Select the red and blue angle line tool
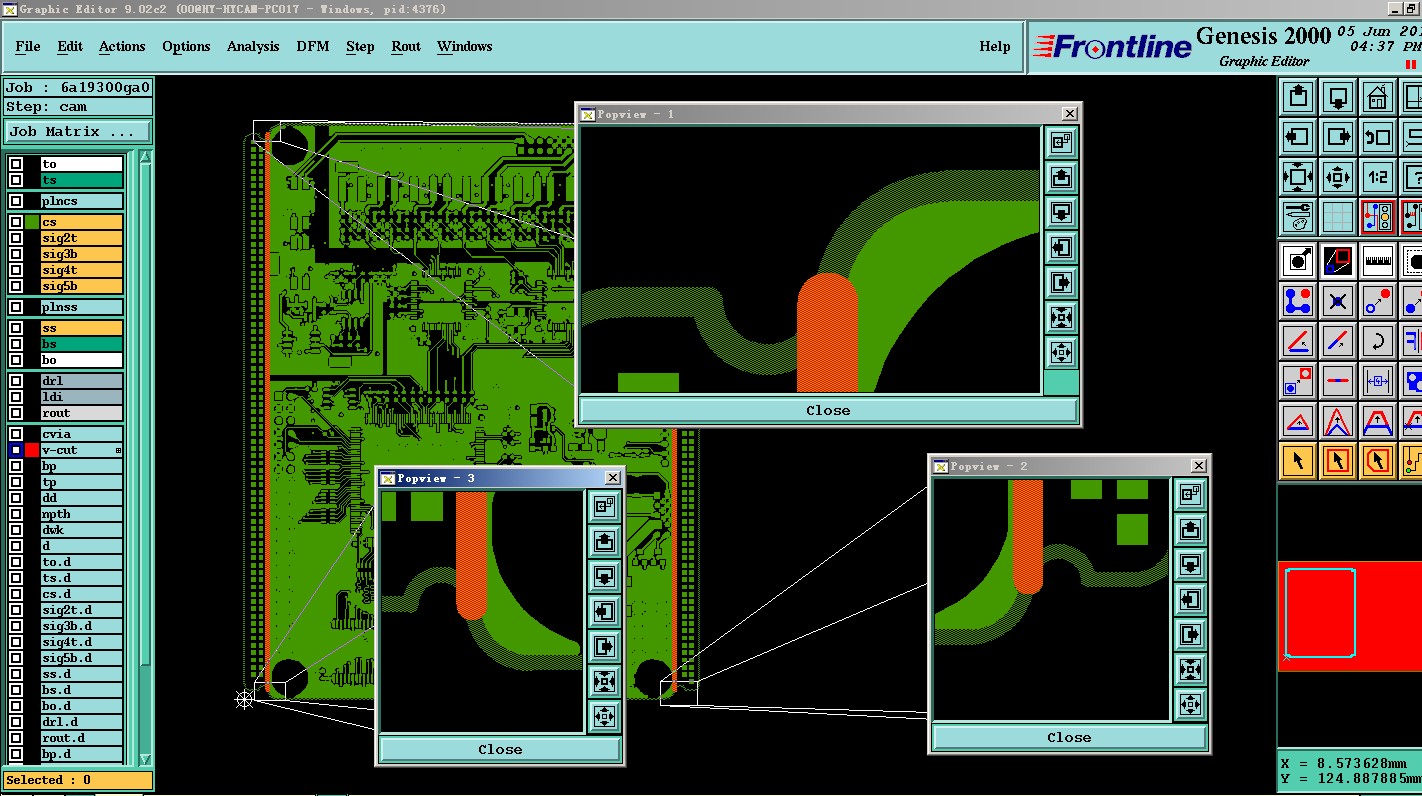Viewport: 1422px width, 796px height. 1298,341
